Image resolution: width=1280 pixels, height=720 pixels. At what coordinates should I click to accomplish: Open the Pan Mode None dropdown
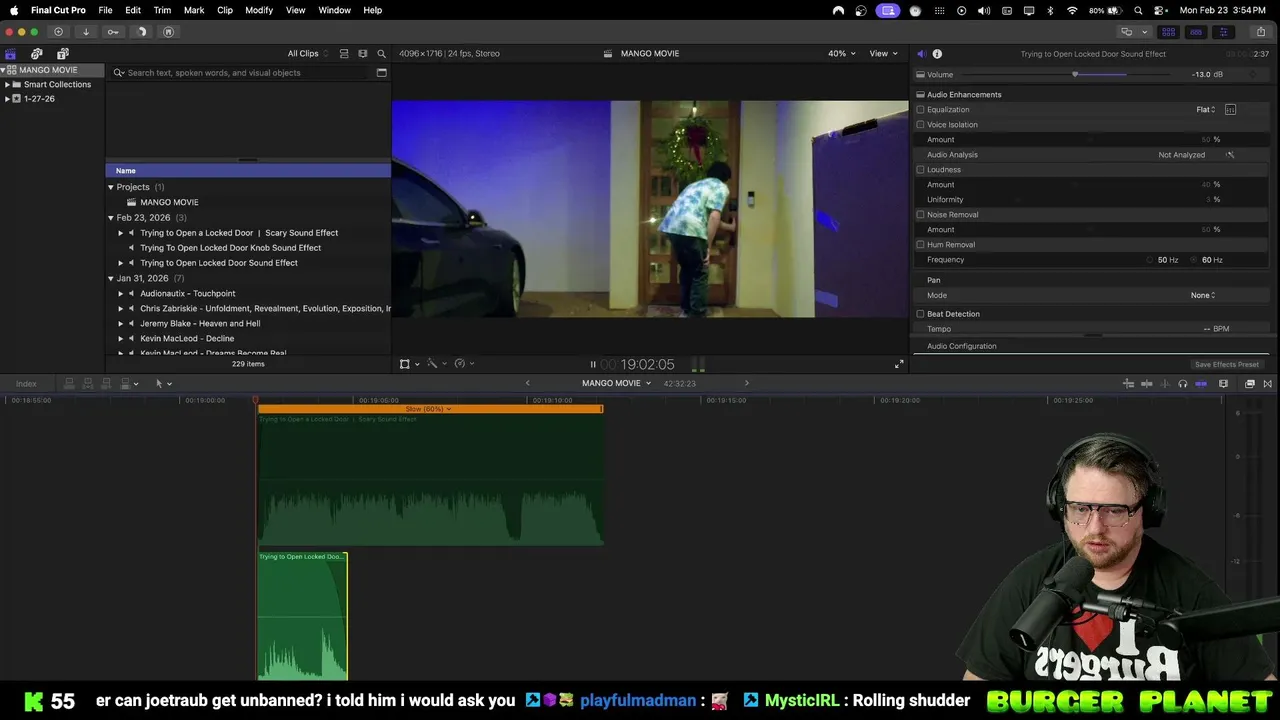[x=1203, y=296]
